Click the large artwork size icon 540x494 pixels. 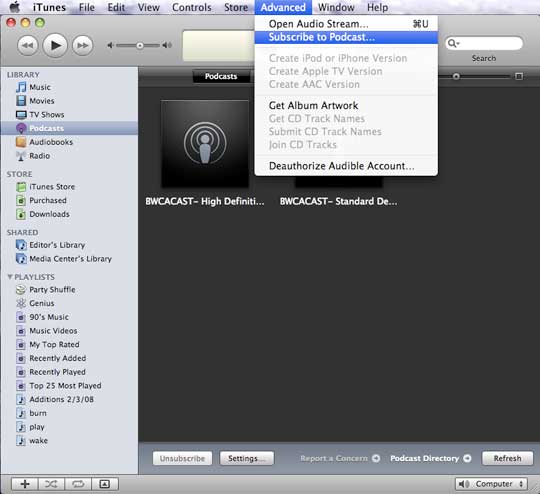[519, 76]
